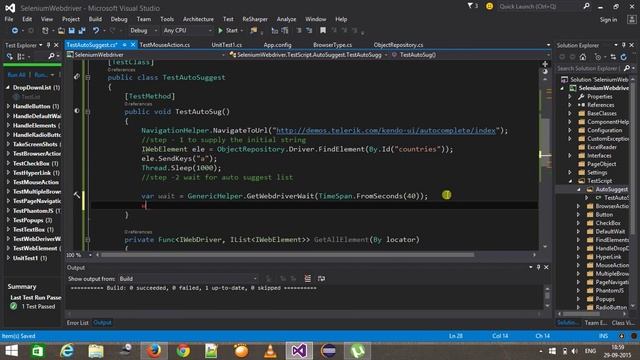Collapse the TestAutoSug method outline
Viewport: 640px width, 360px height.
pyautogui.click(x=87, y=111)
